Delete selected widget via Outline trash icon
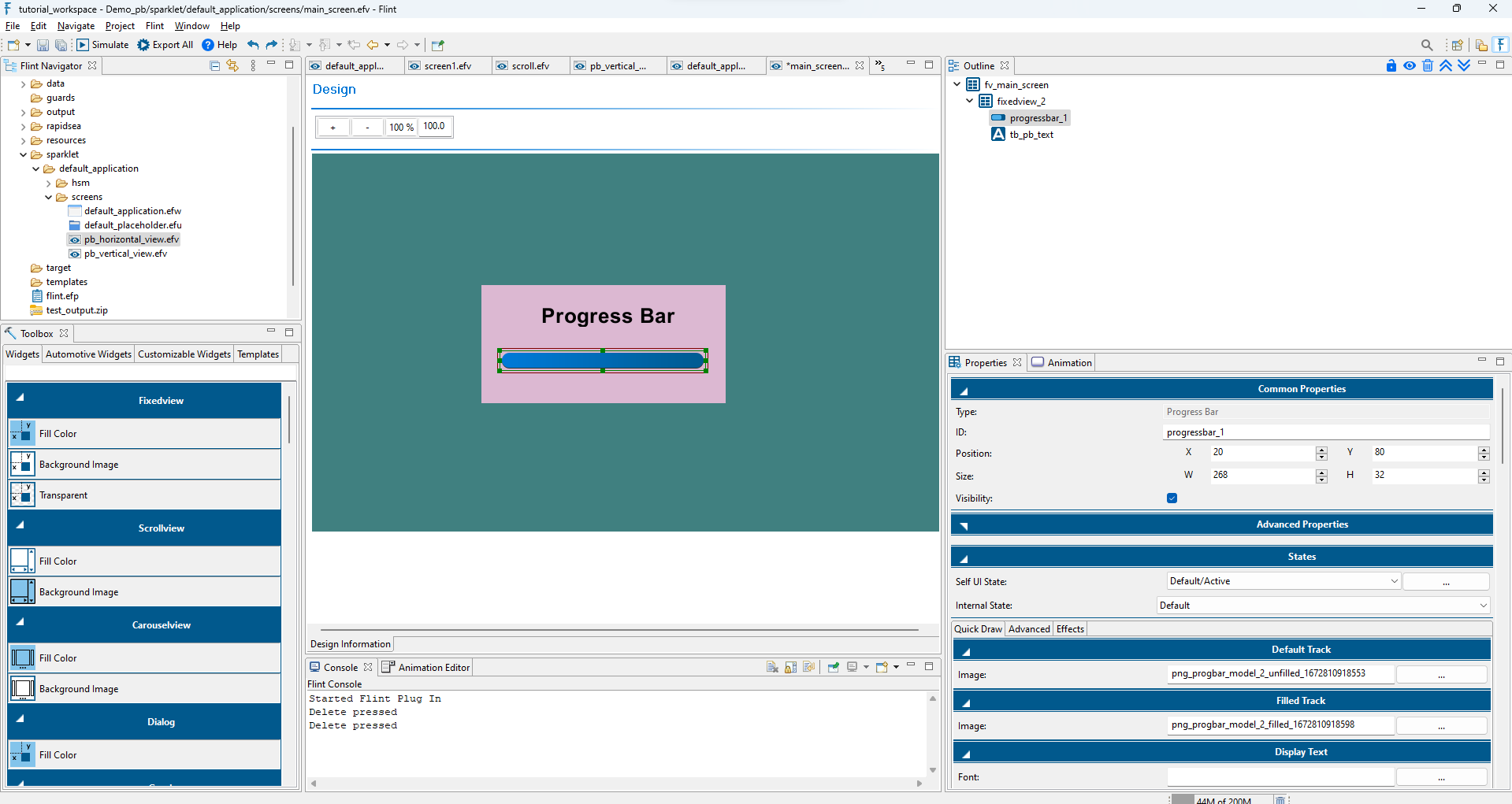 click(1428, 66)
